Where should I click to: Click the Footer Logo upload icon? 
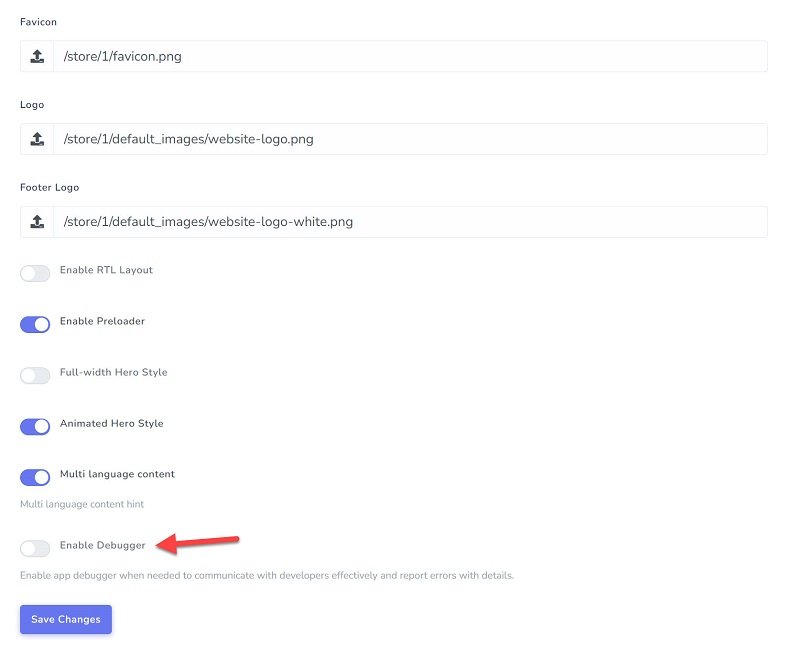[37, 222]
